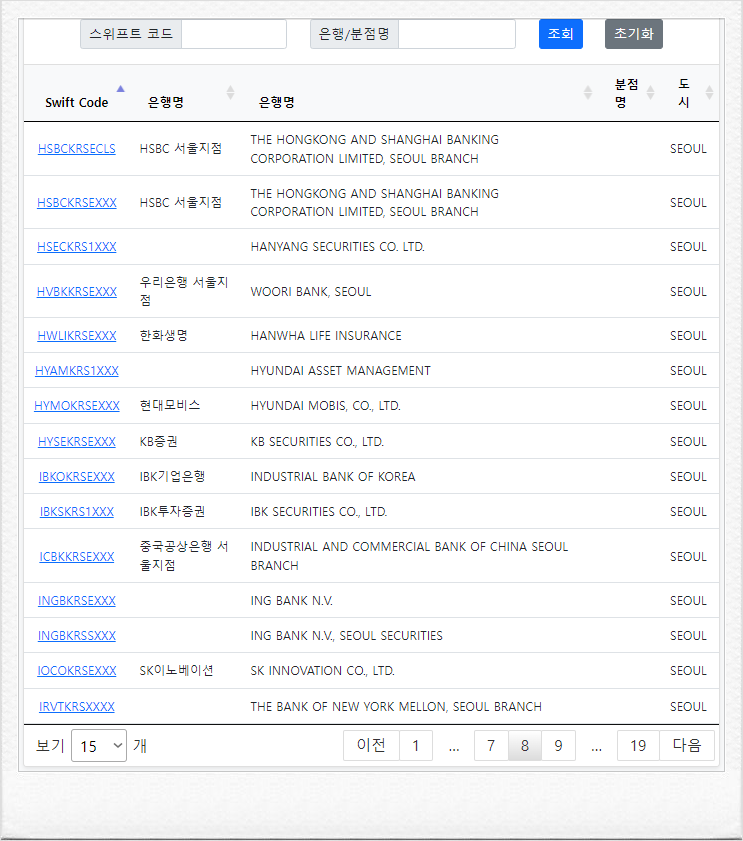Click the gray 초기화 button
This screenshot has width=743, height=841.
click(x=634, y=34)
